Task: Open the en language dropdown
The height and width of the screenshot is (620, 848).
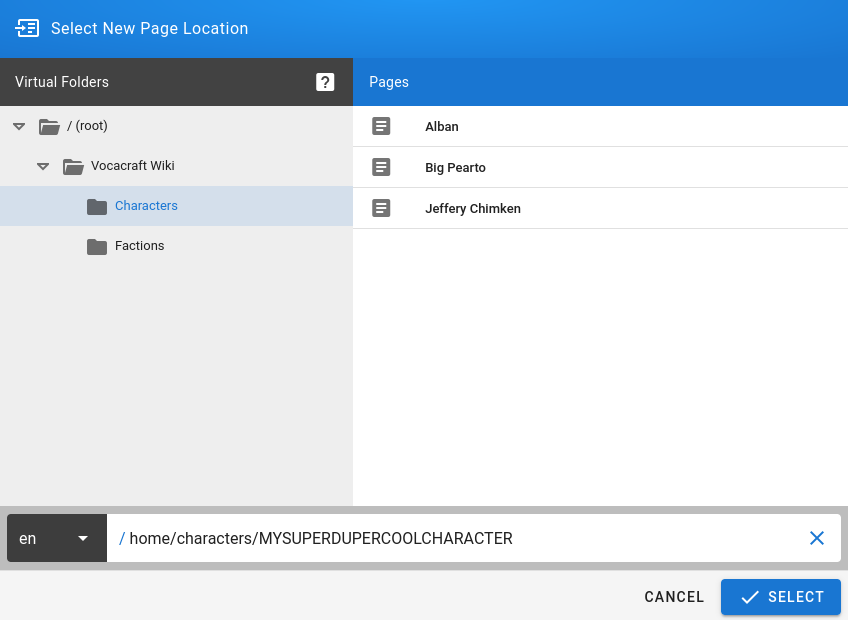Action: click(56, 538)
